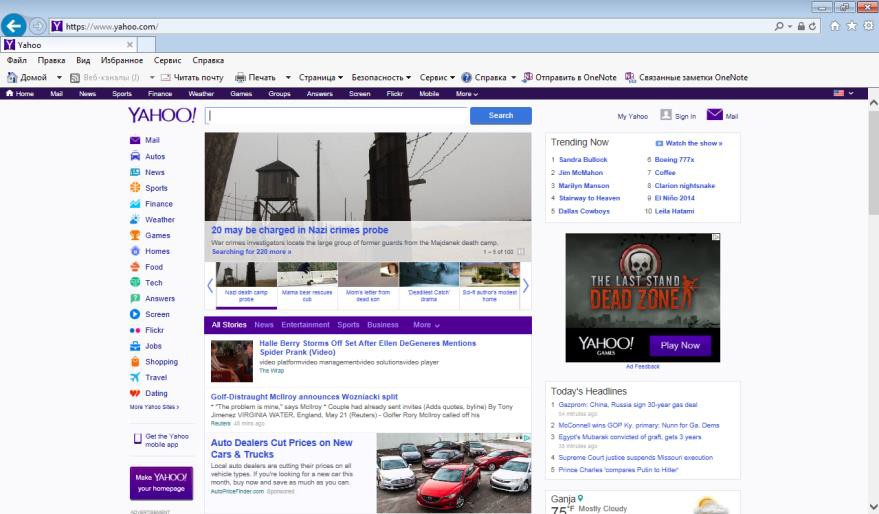Image resolution: width=879 pixels, height=514 pixels.
Task: Click the Печать printer icon
Action: coord(240,77)
